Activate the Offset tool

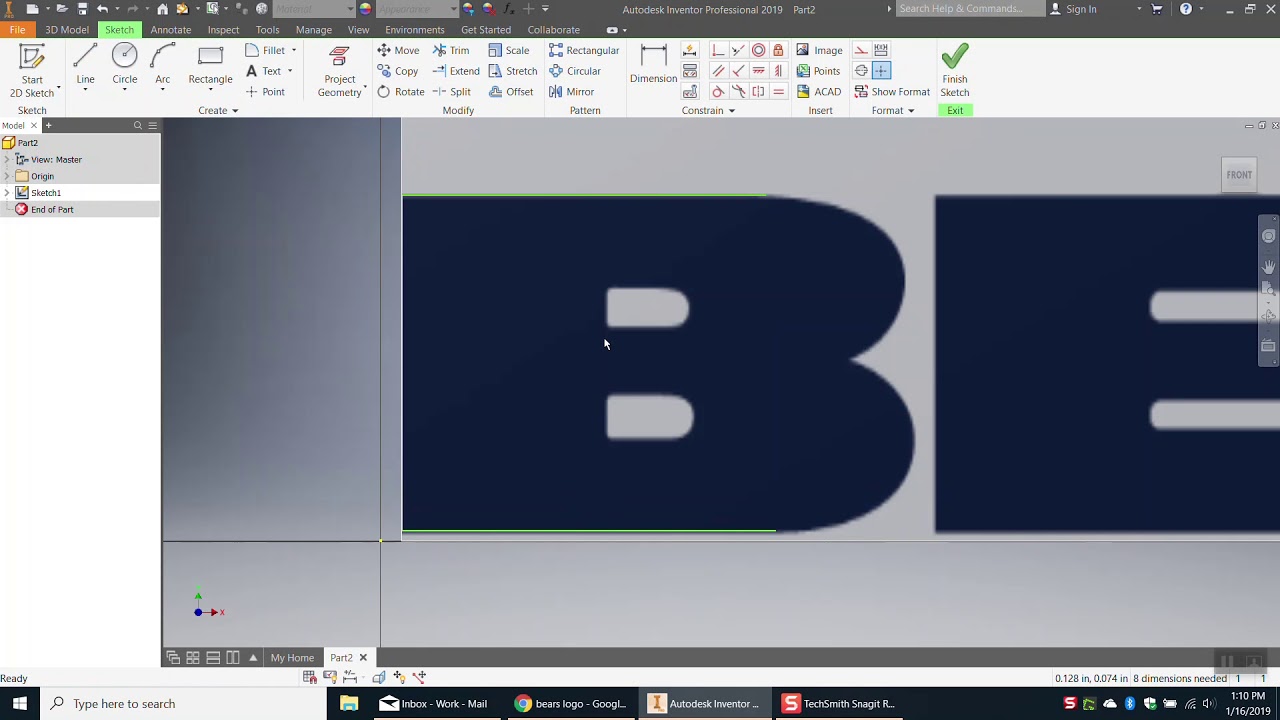(511, 92)
